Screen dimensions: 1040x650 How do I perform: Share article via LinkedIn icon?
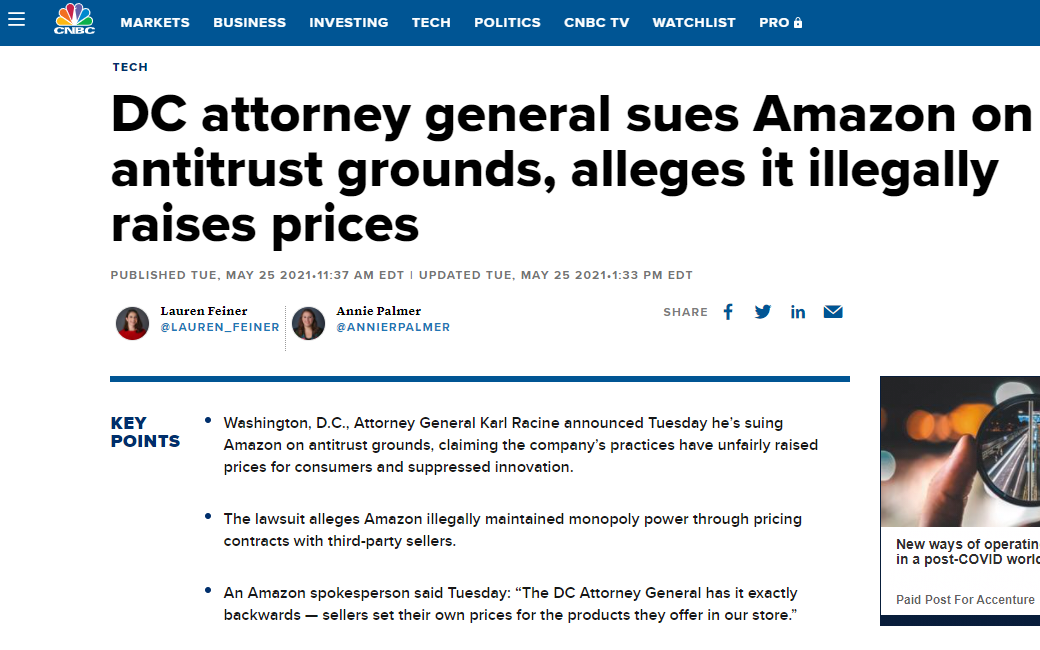pyautogui.click(x=798, y=312)
